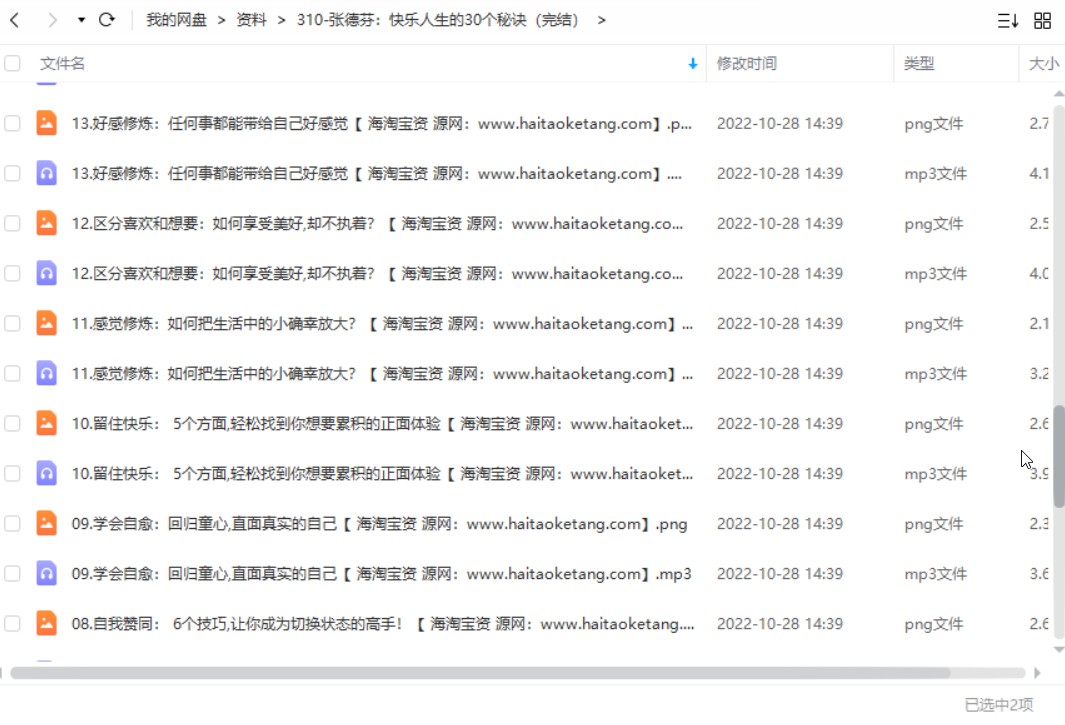Click audio icon of 12.区分喜欢和想要 mp3
This screenshot has height=725, width=1065.
point(46,273)
